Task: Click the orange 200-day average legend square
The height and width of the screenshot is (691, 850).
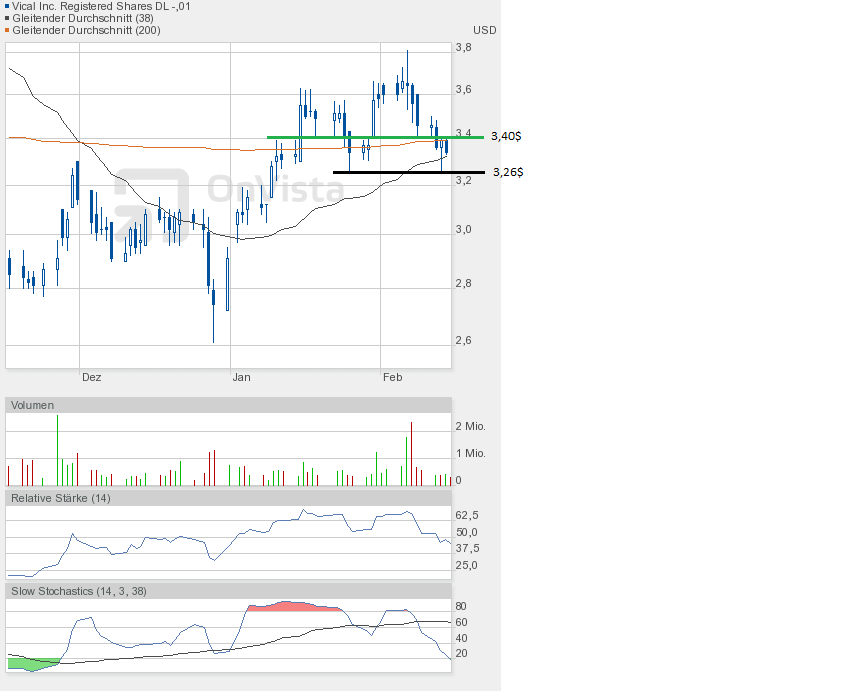Action: tap(7, 30)
